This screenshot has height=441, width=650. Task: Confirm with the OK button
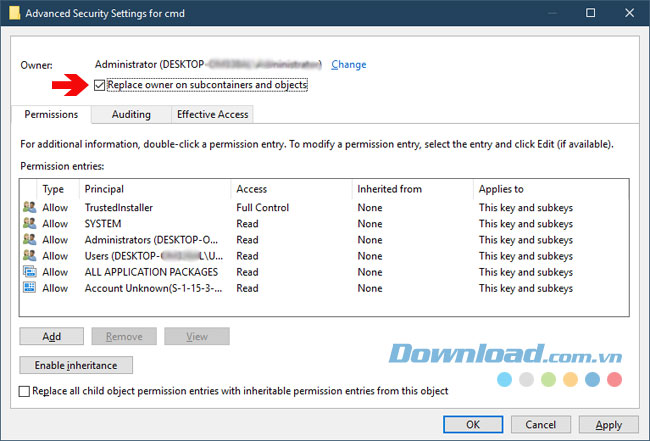pos(473,424)
